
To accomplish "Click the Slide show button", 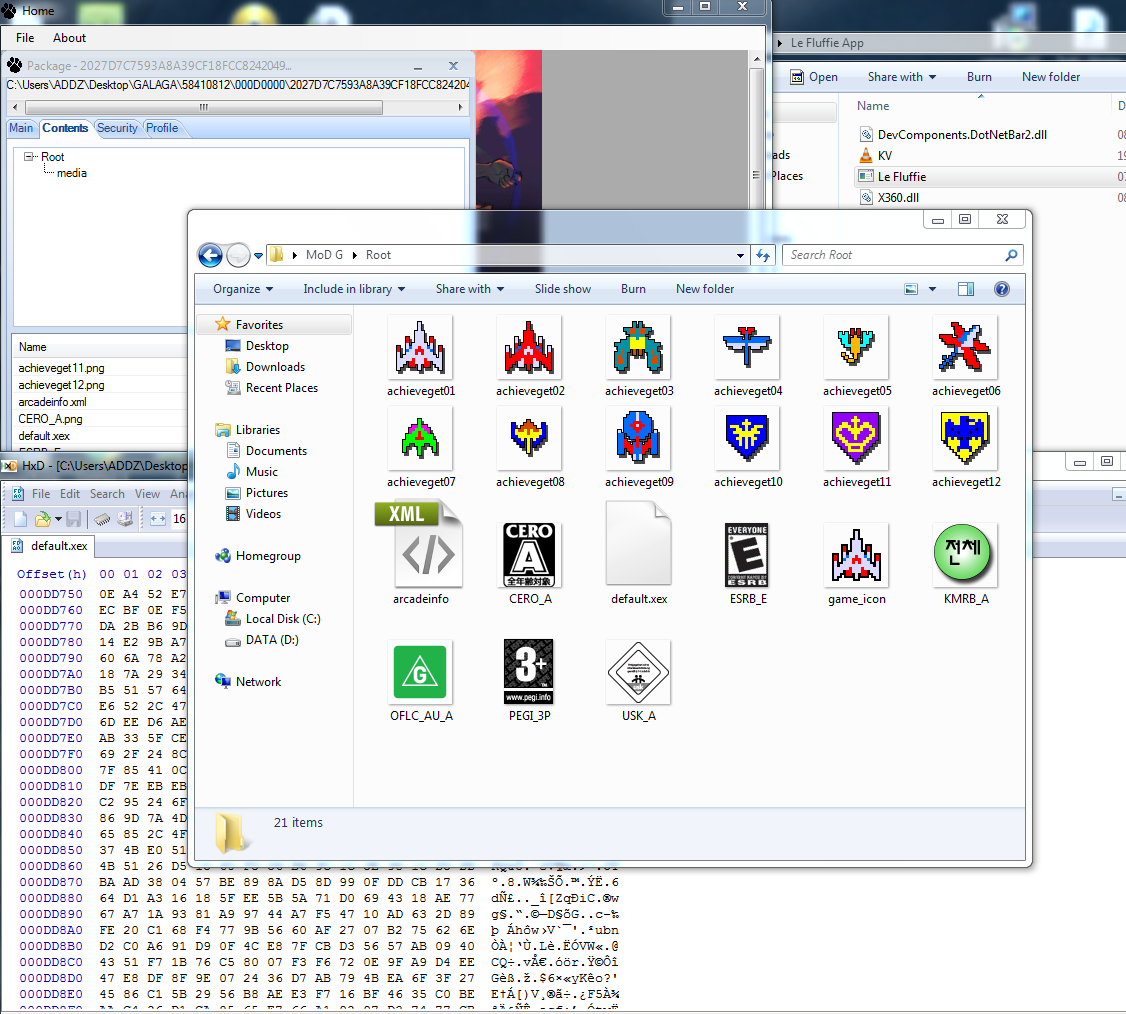I will 562,289.
